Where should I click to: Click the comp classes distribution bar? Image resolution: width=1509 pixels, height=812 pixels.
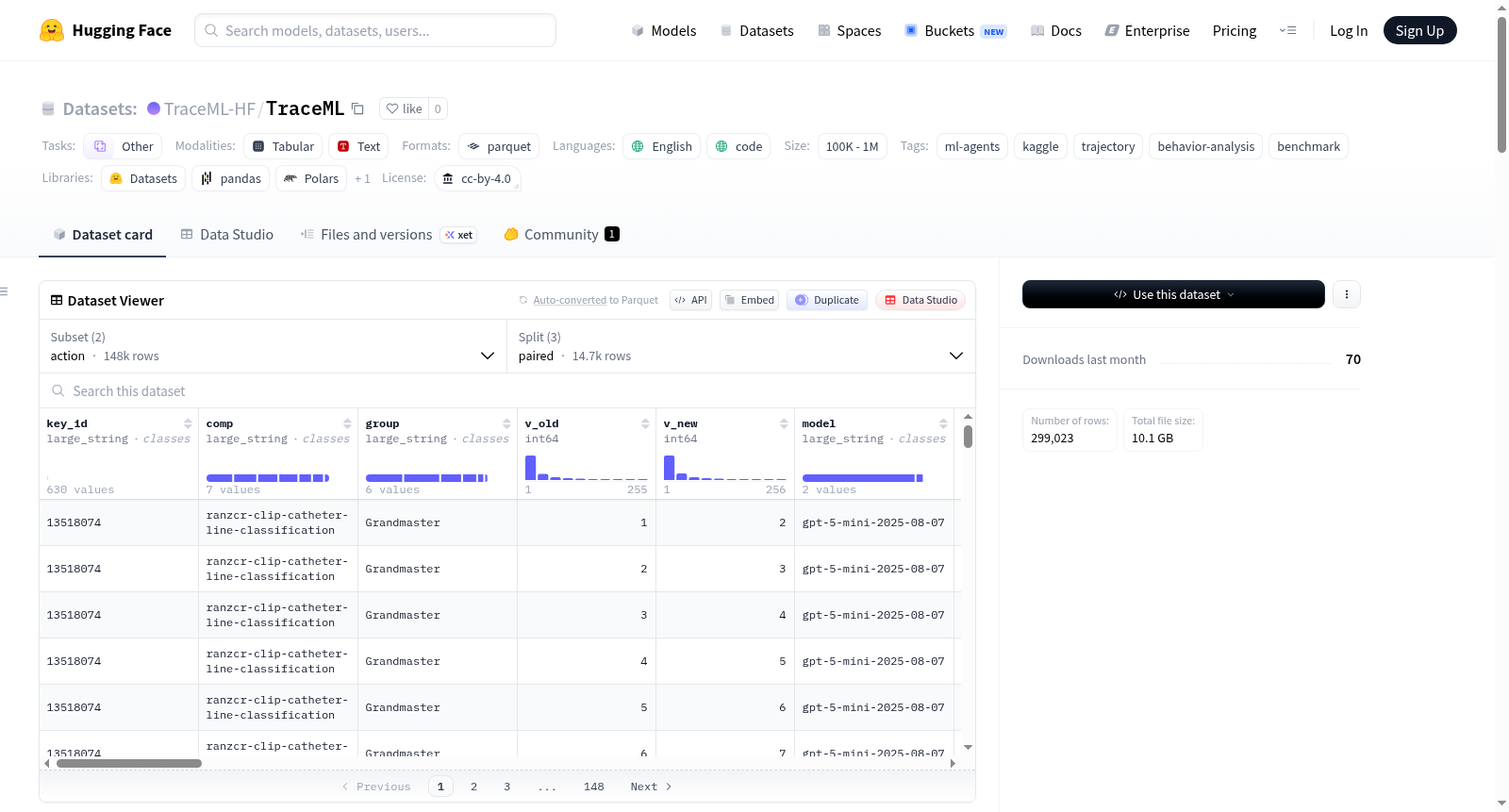click(x=268, y=478)
